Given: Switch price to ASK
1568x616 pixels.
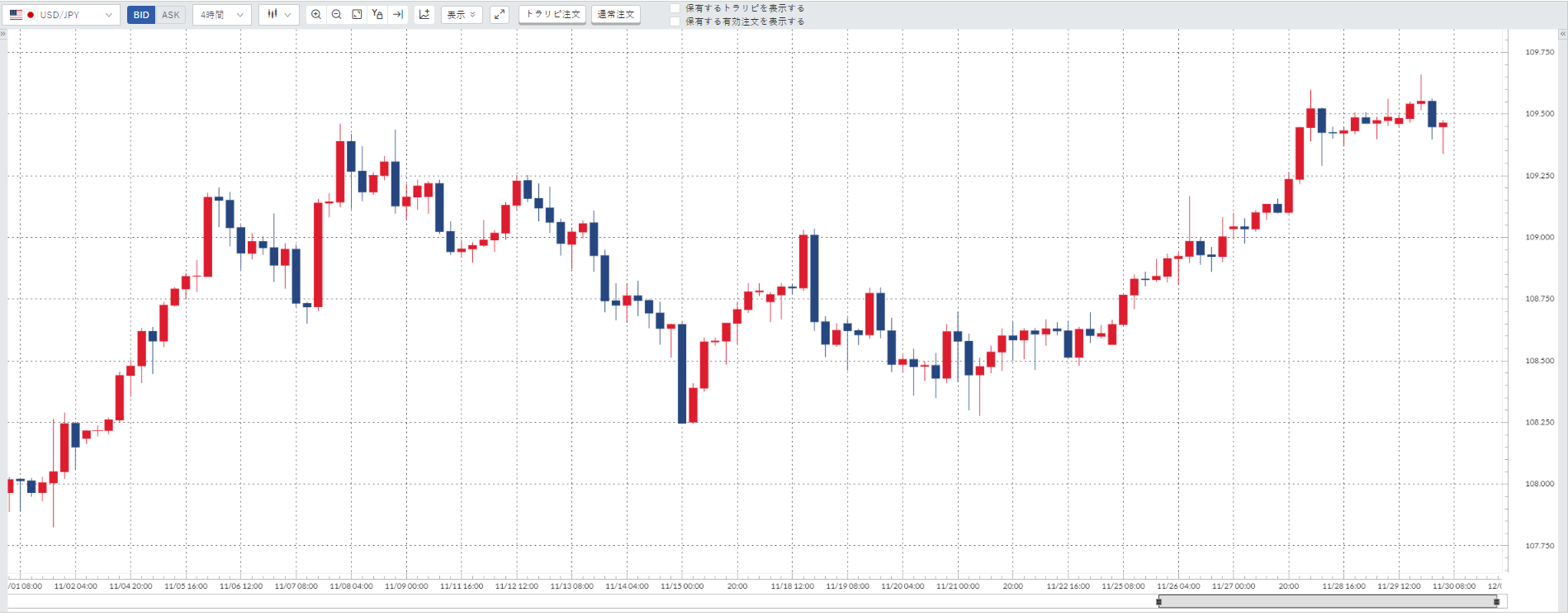Looking at the screenshot, I should 171,15.
